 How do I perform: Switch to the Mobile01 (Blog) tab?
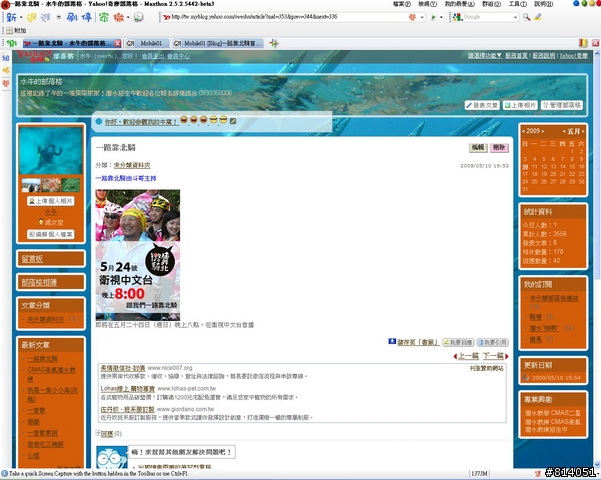coord(217,43)
